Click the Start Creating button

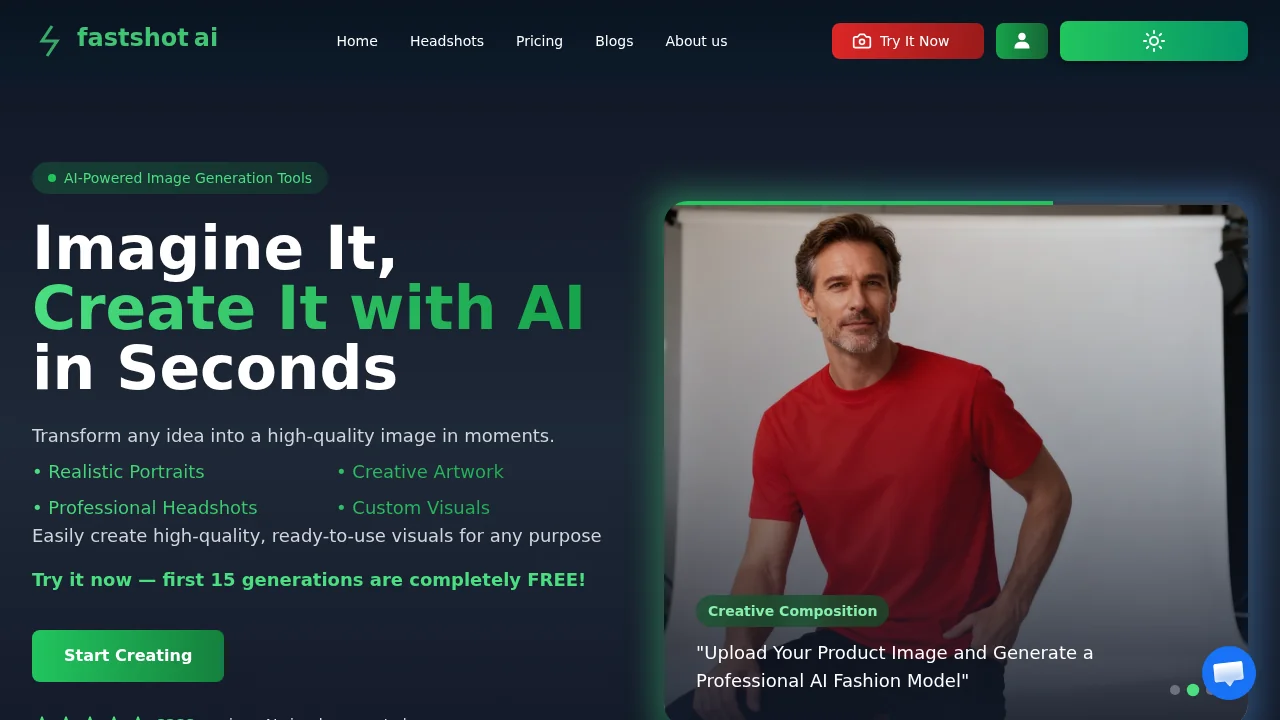[x=128, y=656]
